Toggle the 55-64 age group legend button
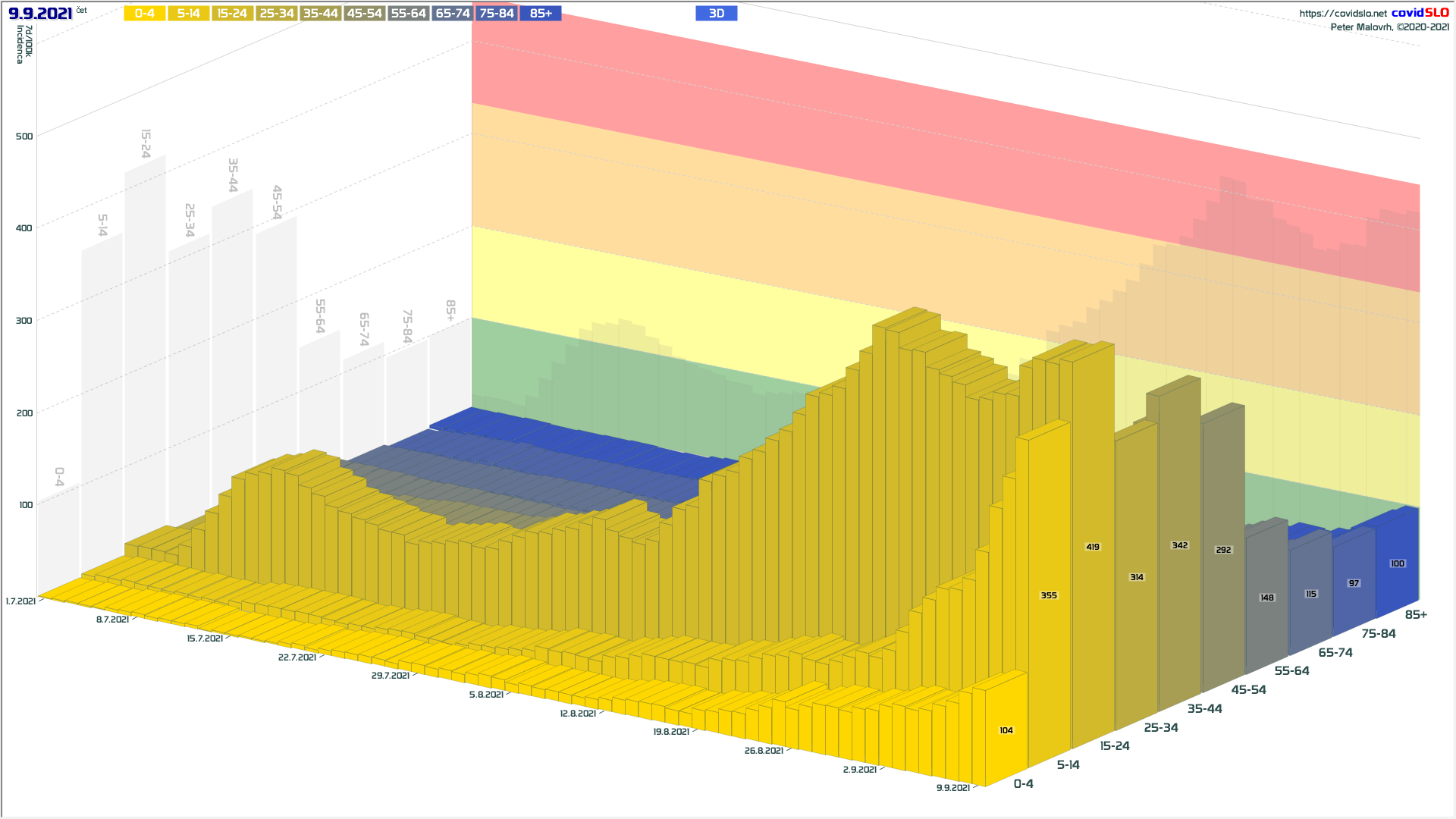This screenshot has width=1456, height=819. (x=408, y=14)
